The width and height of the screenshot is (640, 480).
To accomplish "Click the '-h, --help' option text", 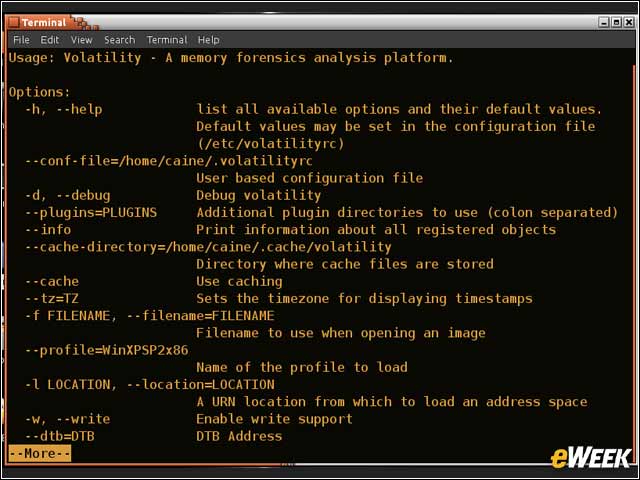I will pyautogui.click(x=63, y=110).
